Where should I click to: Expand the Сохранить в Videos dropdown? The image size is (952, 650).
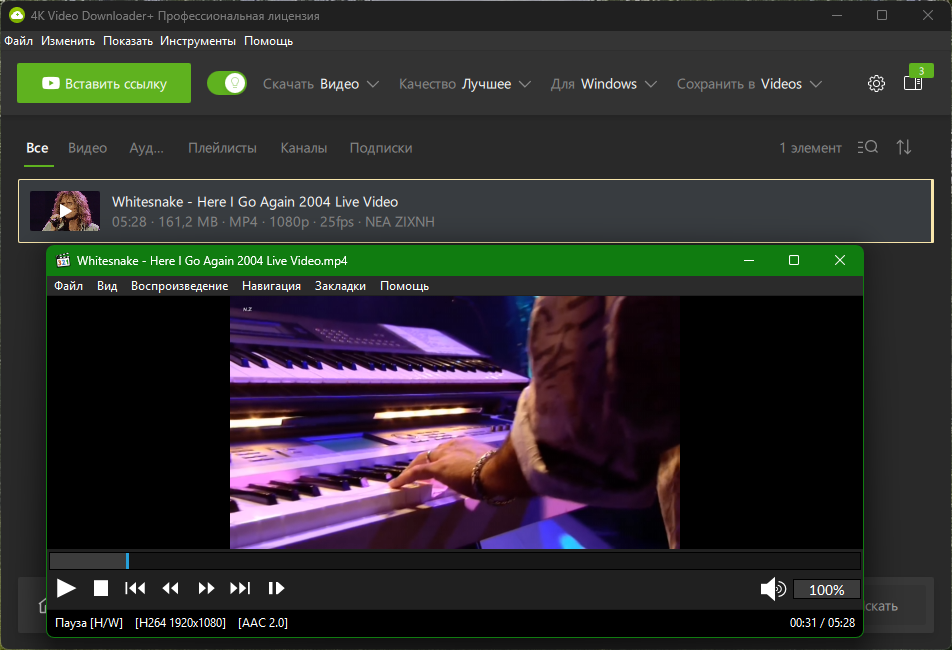(x=749, y=84)
